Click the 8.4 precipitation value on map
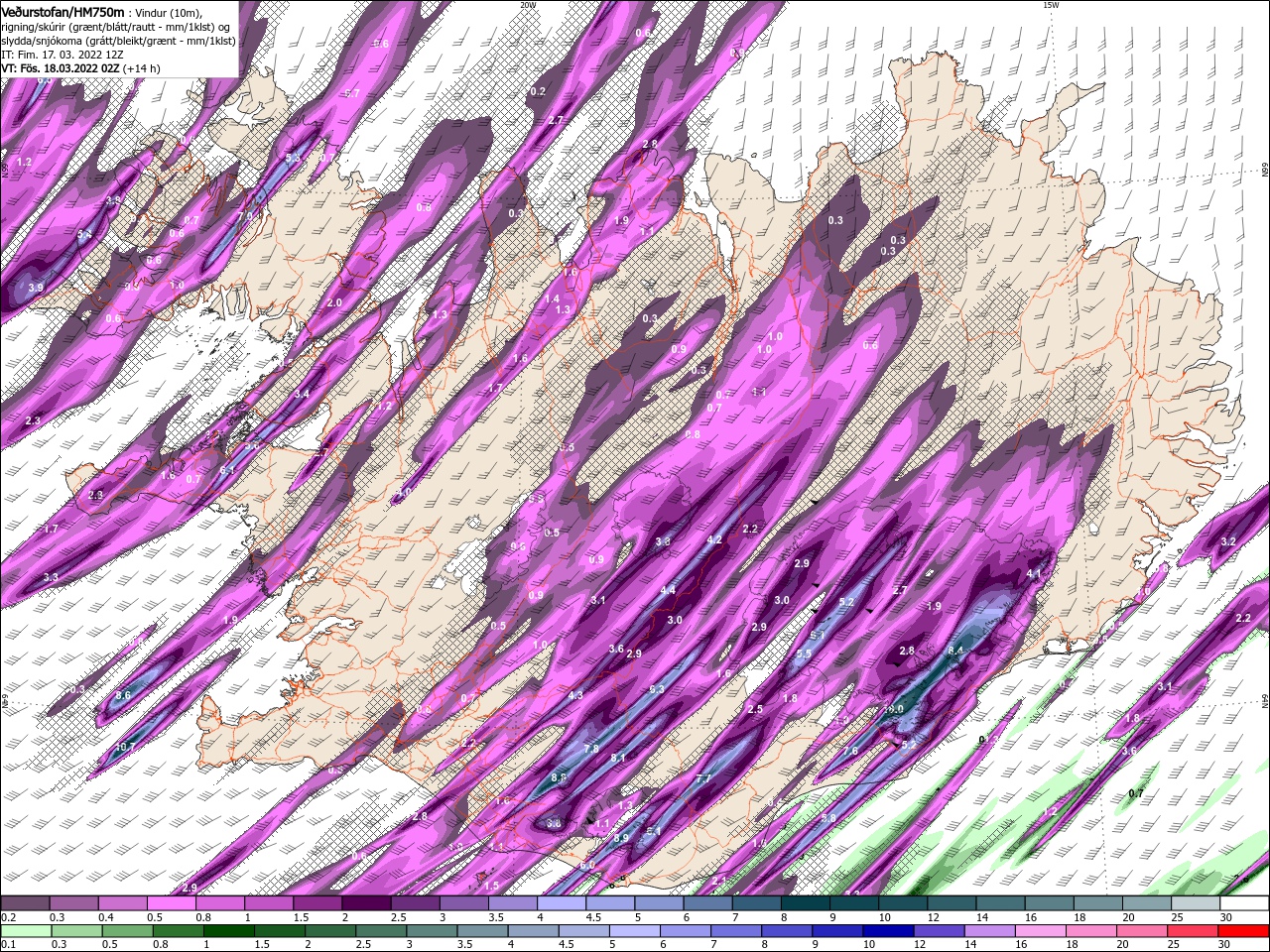Viewport: 1270px width, 952px height. pos(955,650)
